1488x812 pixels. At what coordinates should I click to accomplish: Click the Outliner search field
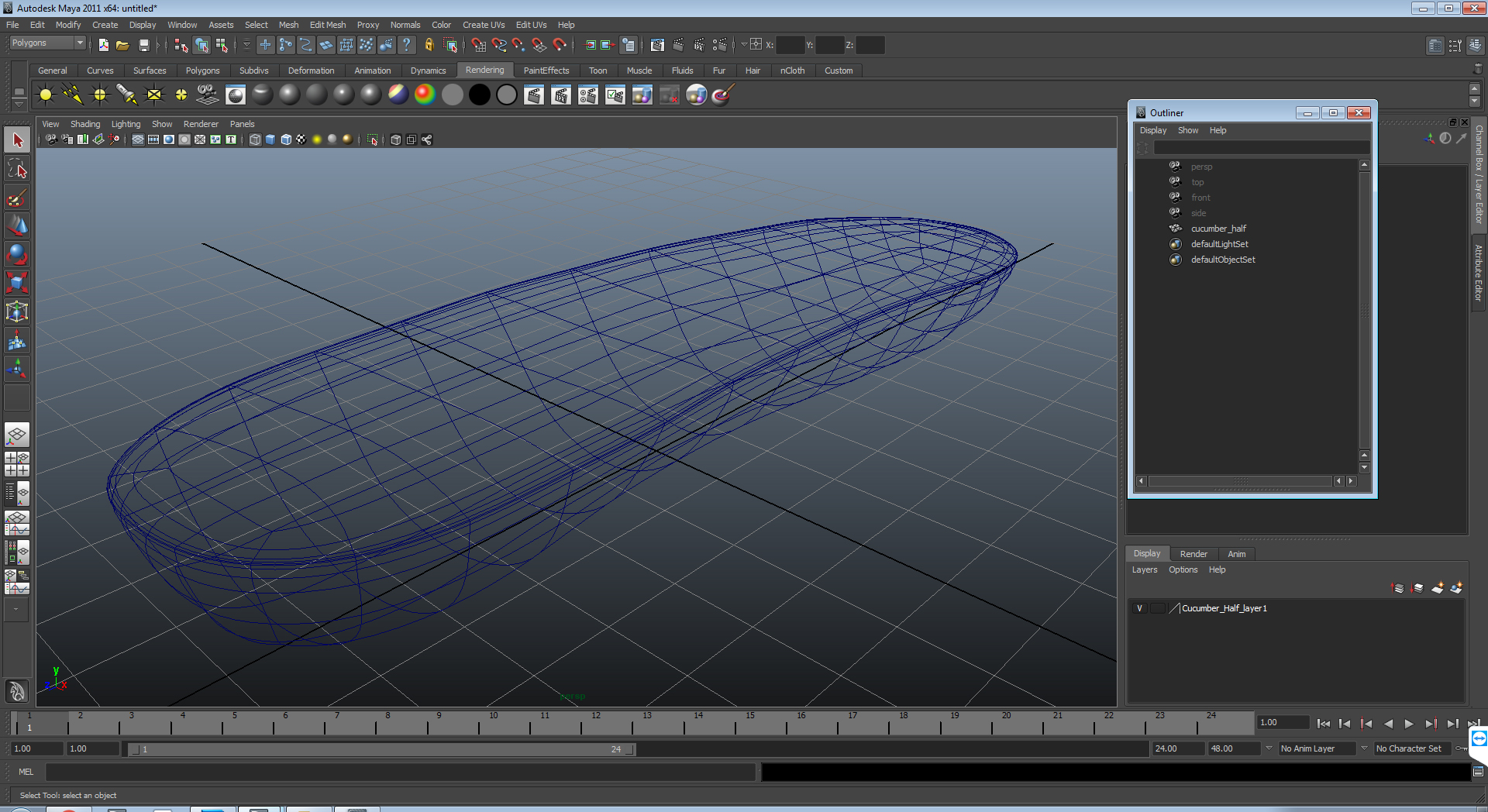click(1261, 147)
